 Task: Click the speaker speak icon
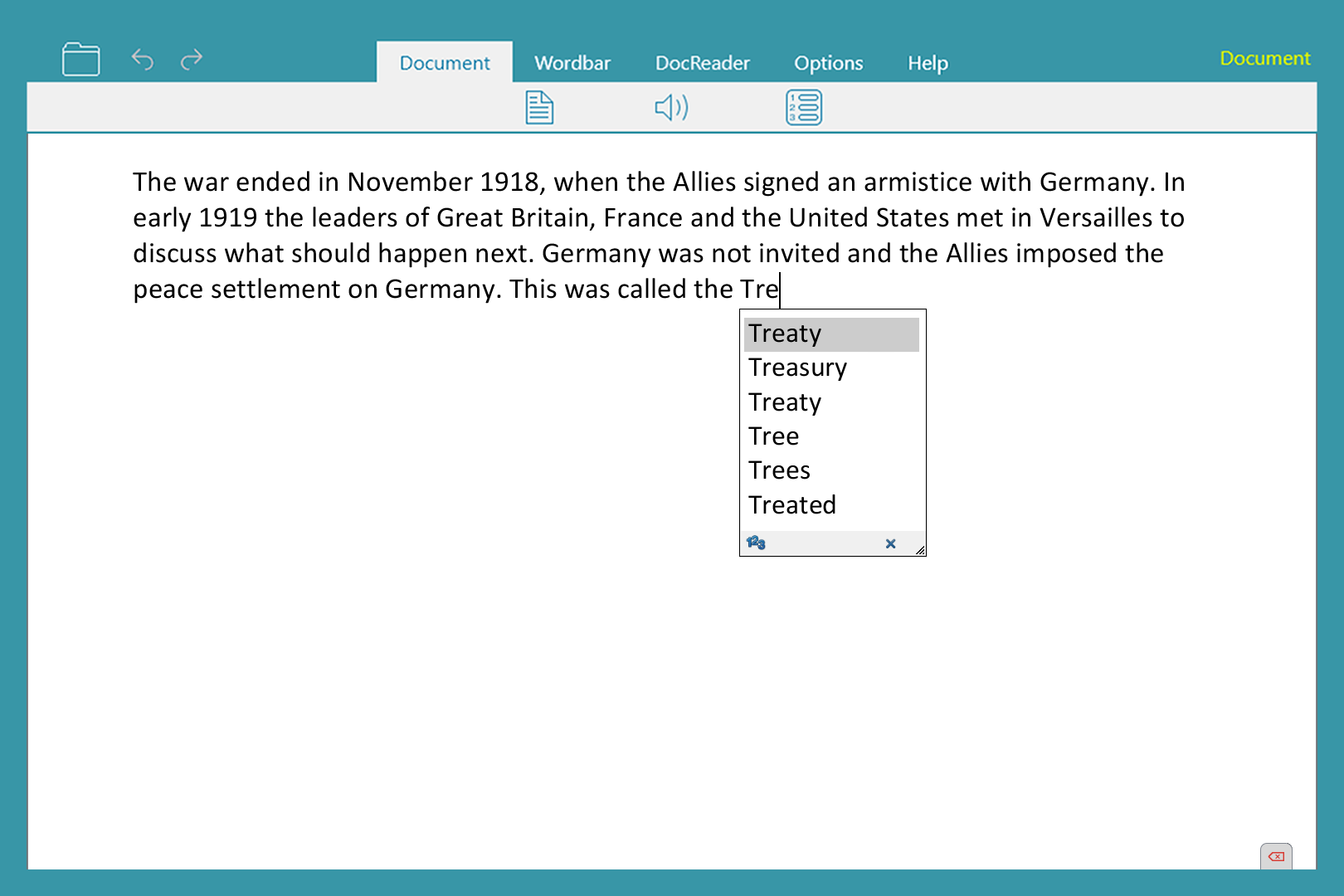pyautogui.click(x=671, y=107)
